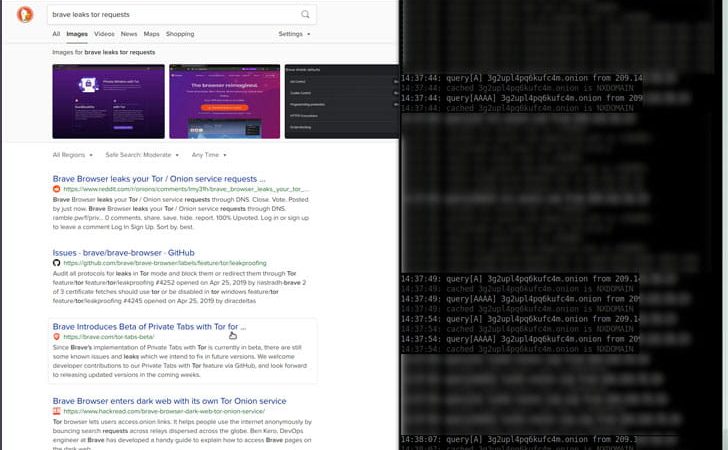Click the search magnifier icon

coord(305,14)
